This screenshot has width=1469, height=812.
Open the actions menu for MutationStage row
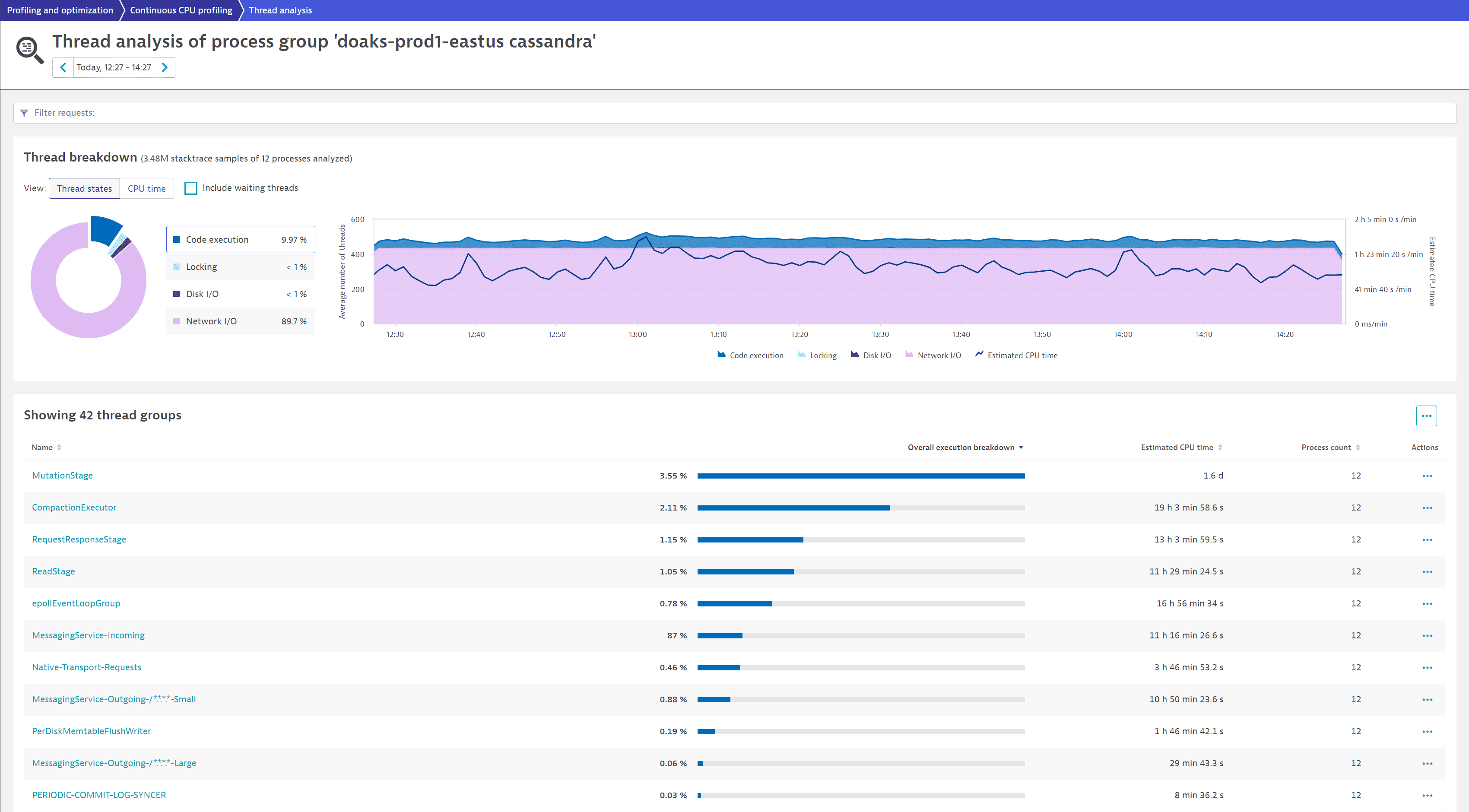1427,476
